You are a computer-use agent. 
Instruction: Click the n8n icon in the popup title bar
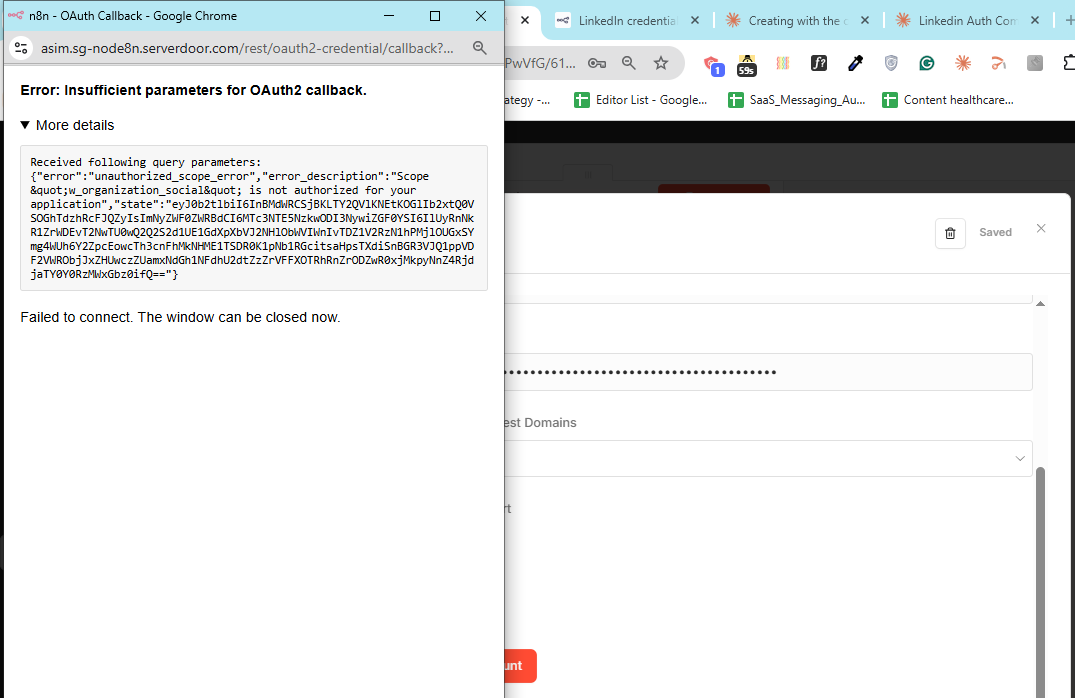tap(16, 15)
